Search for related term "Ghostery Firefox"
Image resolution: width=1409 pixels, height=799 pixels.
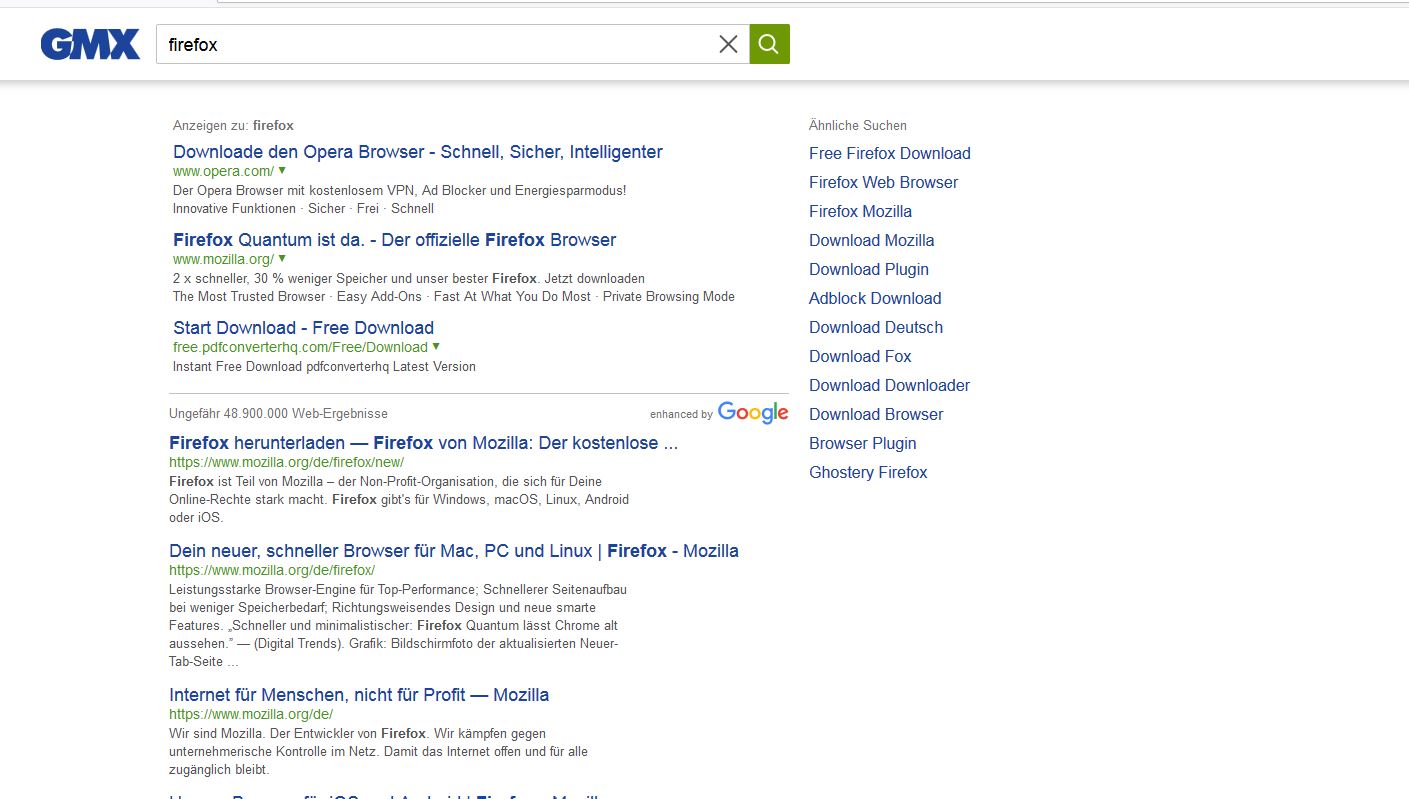868,472
